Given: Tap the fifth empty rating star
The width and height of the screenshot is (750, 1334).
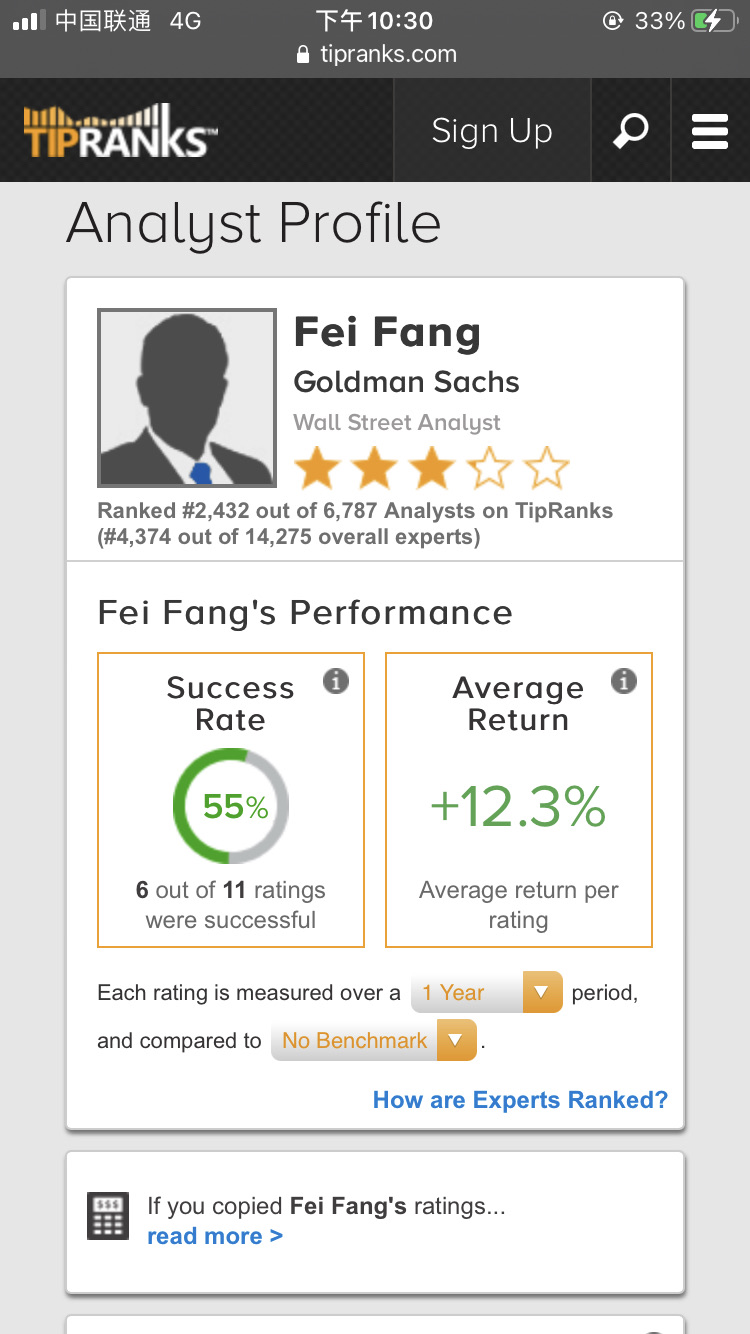Looking at the screenshot, I should [546, 468].
